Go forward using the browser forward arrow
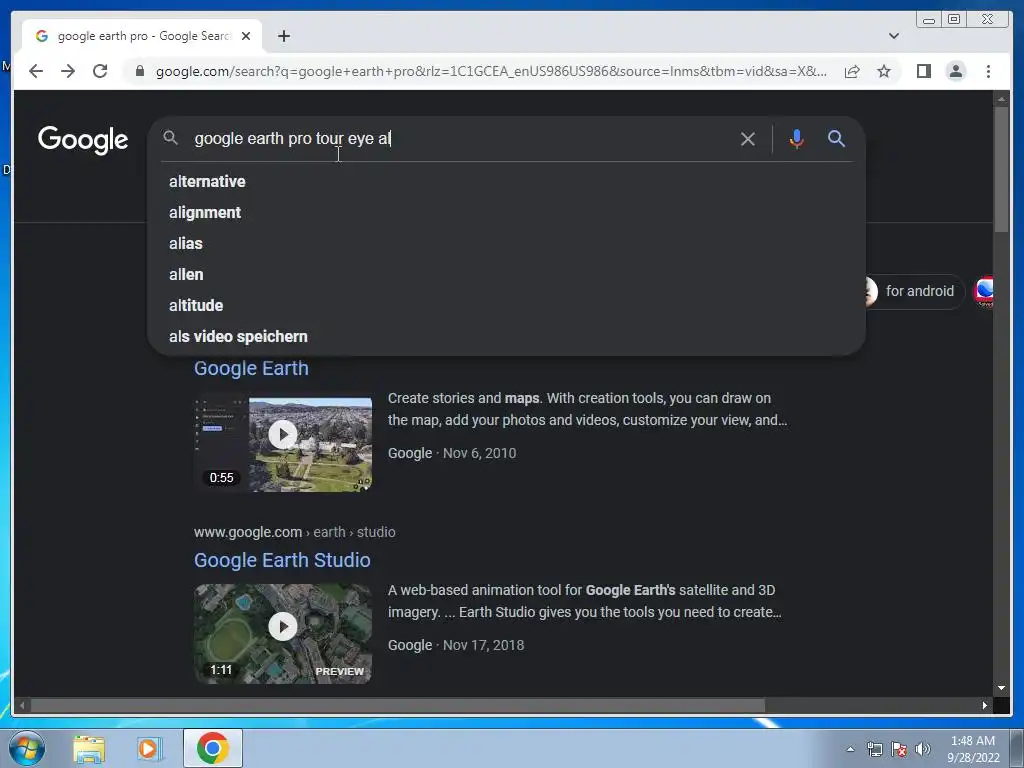 [68, 71]
